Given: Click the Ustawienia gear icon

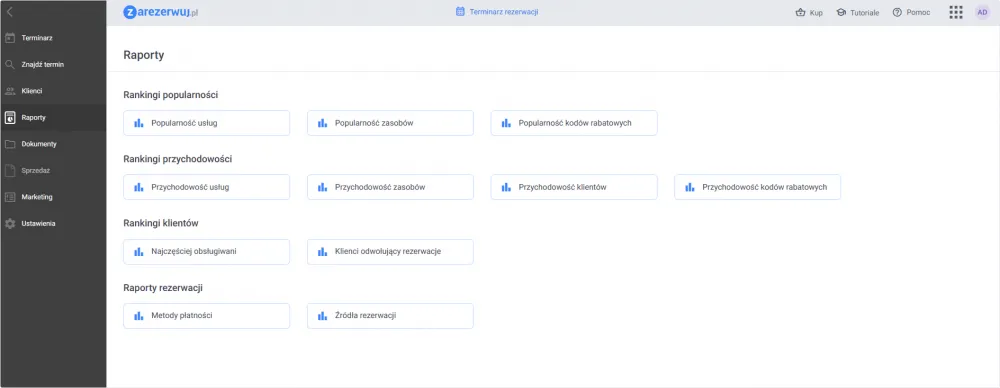Looking at the screenshot, I should (x=10, y=224).
